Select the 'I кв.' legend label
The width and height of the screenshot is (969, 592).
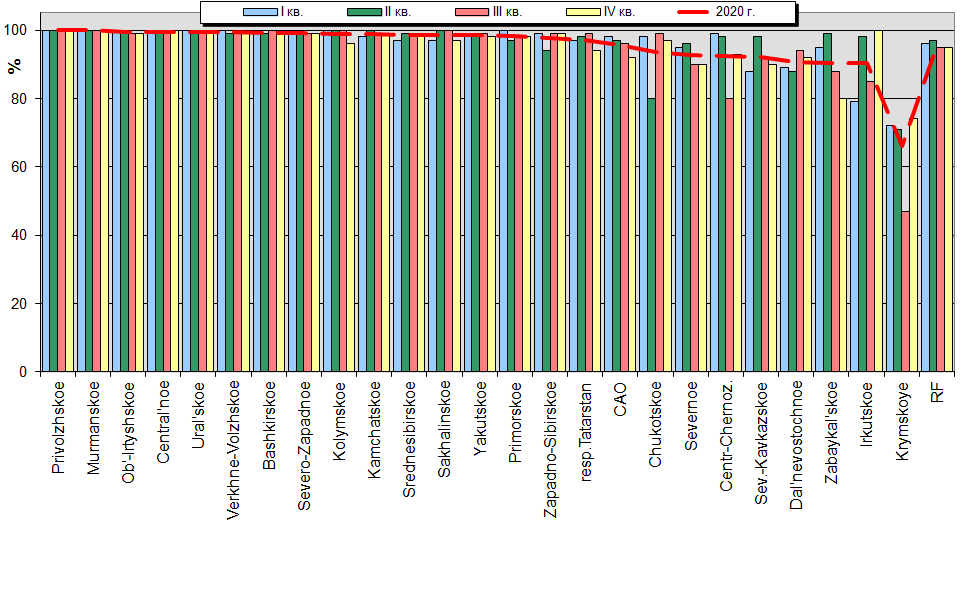pos(292,12)
